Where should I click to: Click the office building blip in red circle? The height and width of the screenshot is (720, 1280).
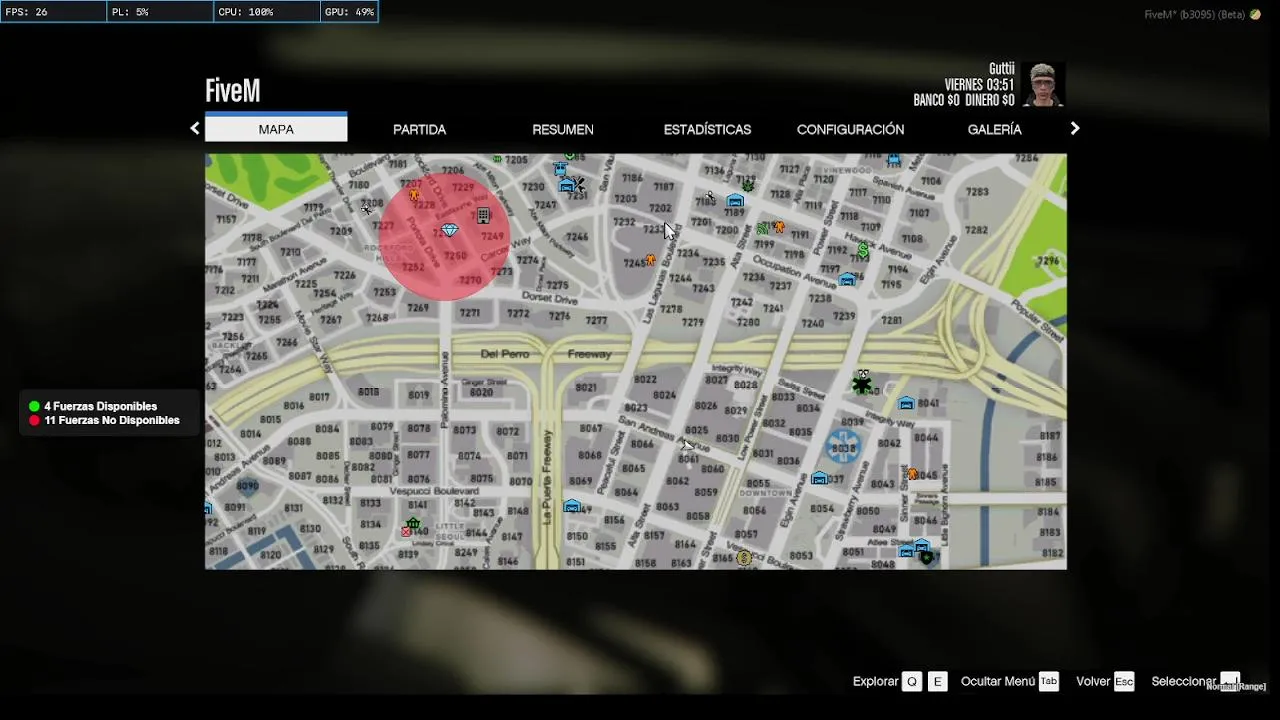(483, 215)
